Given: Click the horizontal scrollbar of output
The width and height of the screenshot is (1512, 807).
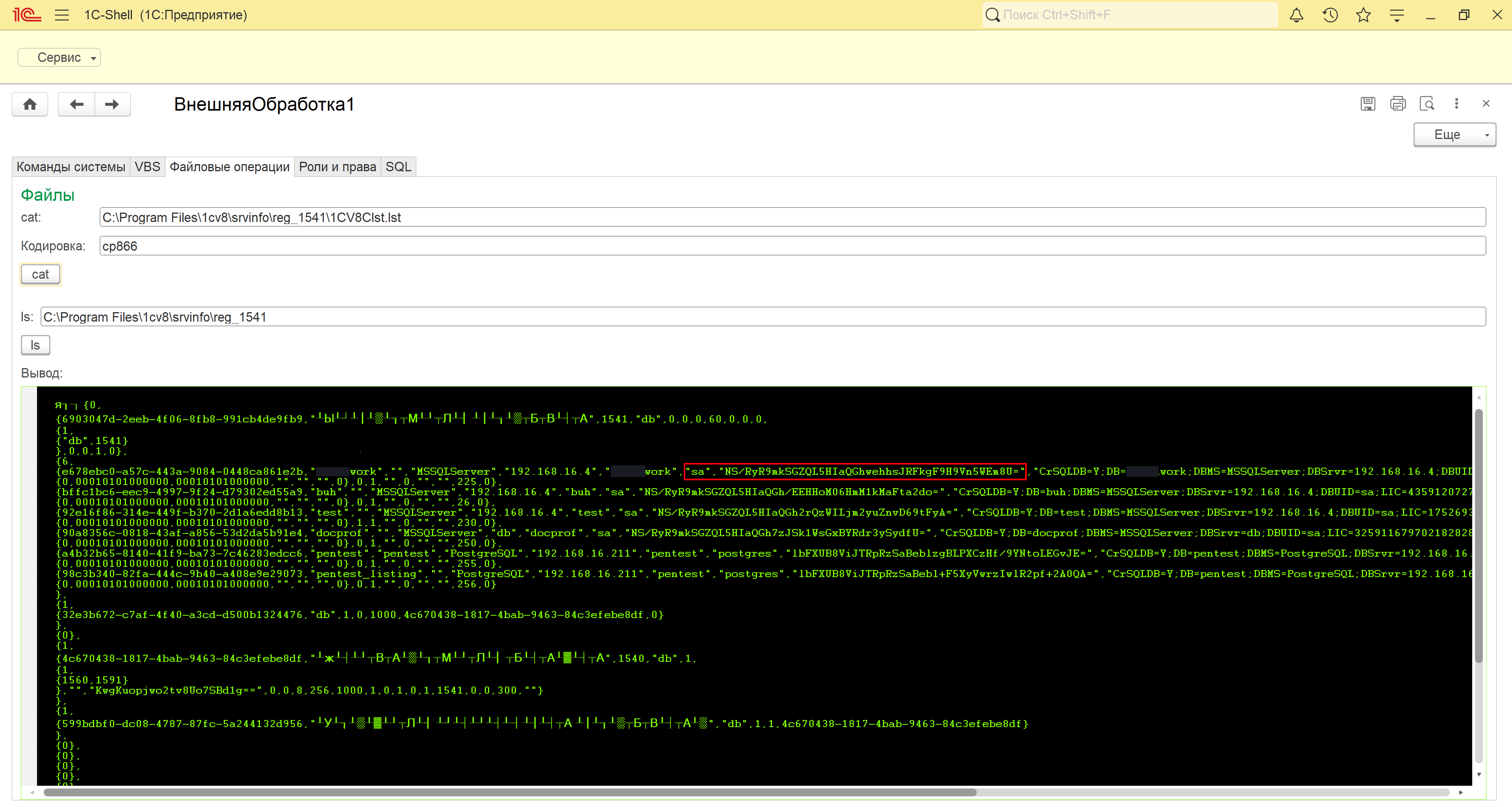Looking at the screenshot, I should (x=510, y=792).
